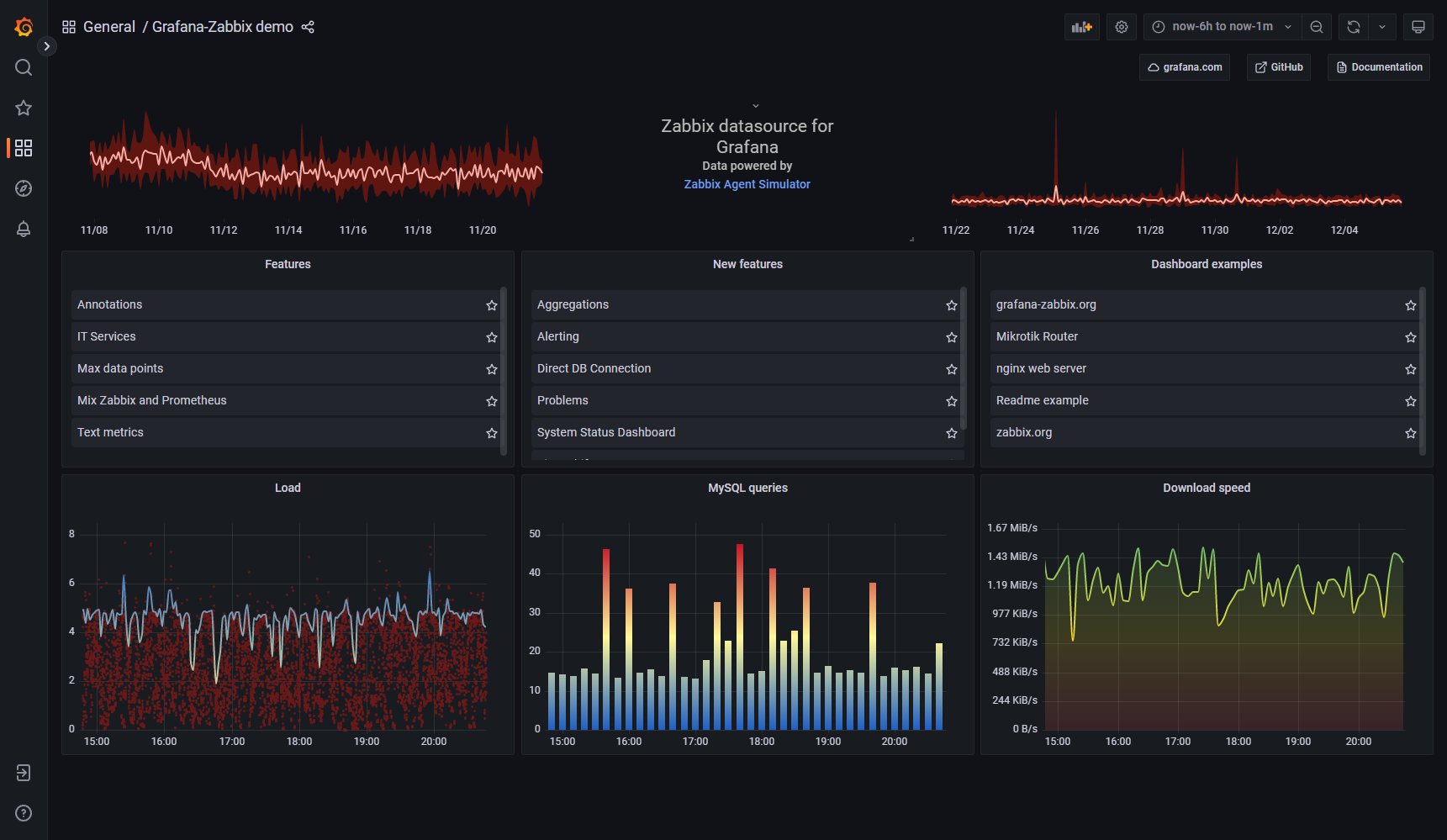
Task: Open the grafana.com link
Action: 1185,67
